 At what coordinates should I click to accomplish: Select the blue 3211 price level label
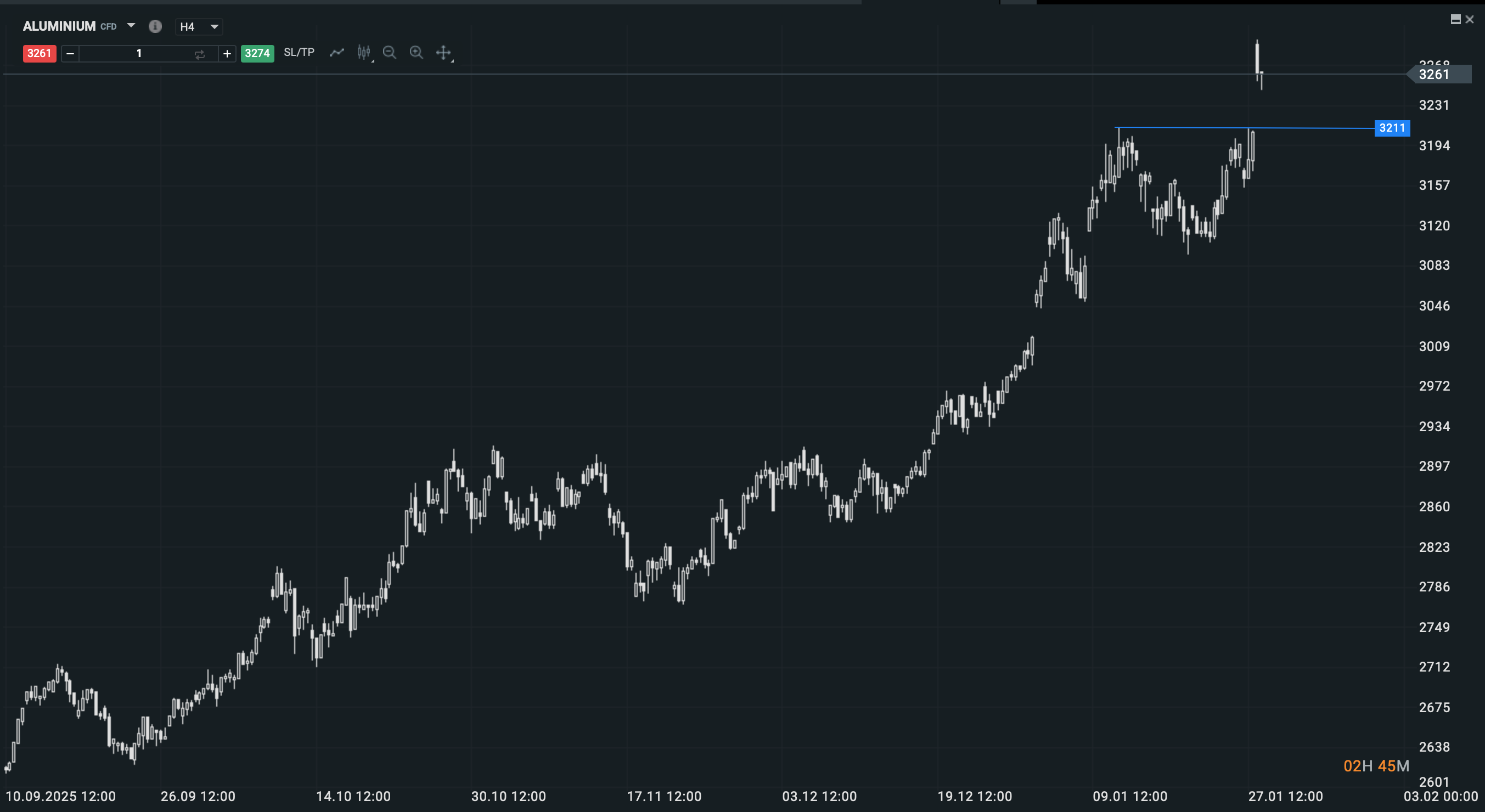click(1393, 128)
